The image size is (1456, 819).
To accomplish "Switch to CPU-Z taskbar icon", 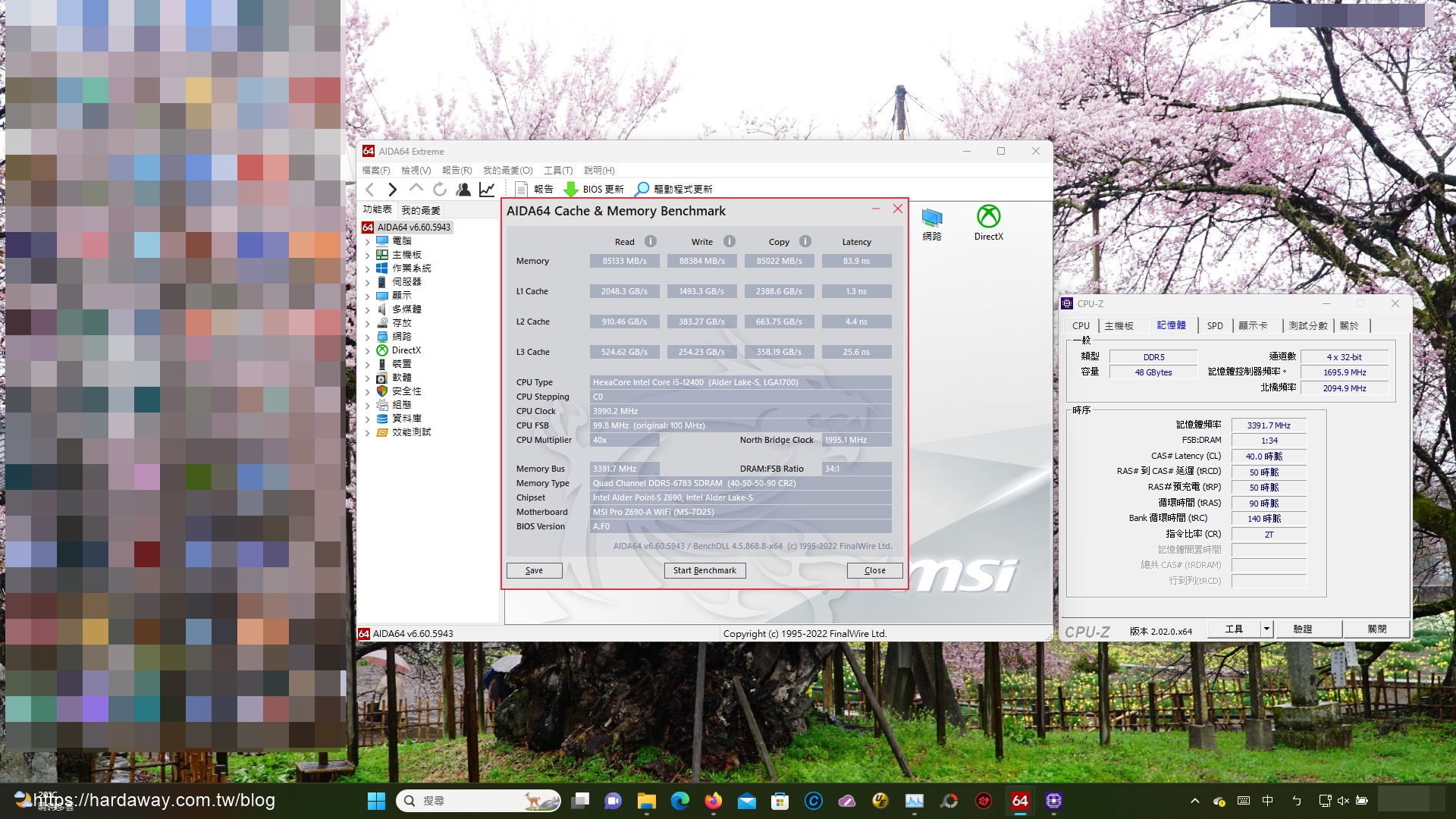I will coord(1053,801).
